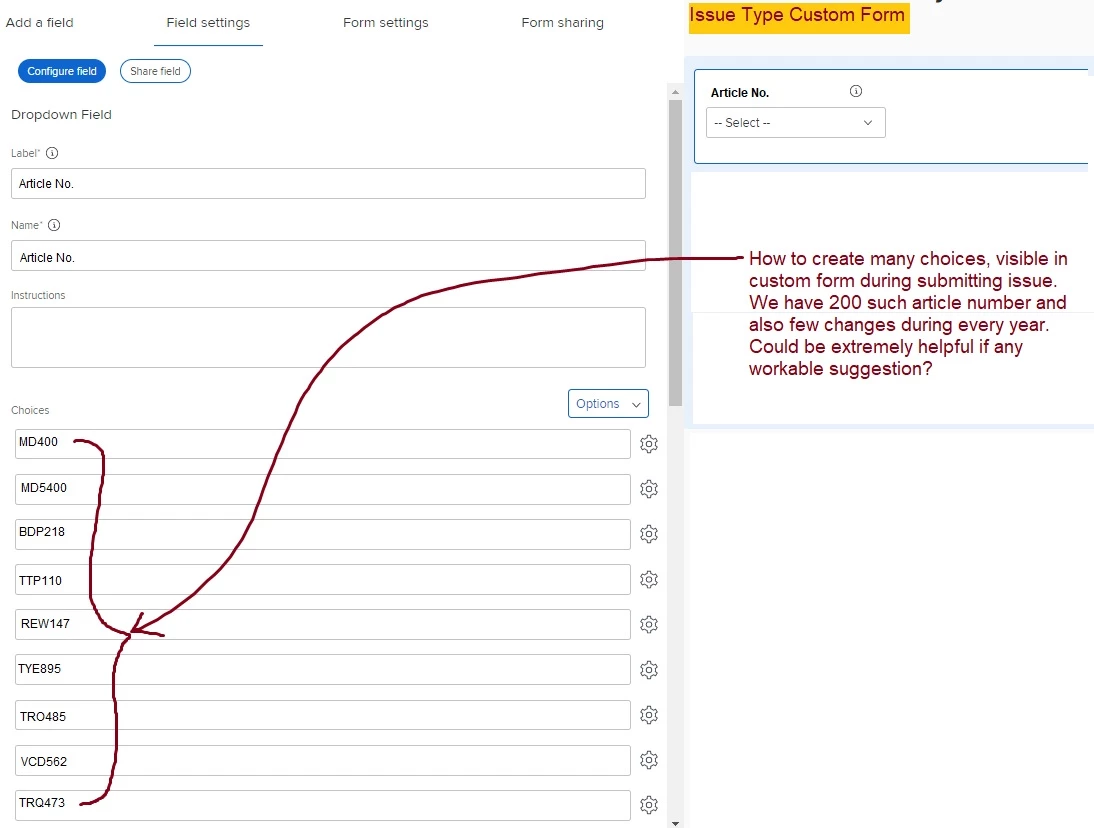Open settings gear for TYE895 choice
The height and width of the screenshot is (828, 1094).
[649, 670]
